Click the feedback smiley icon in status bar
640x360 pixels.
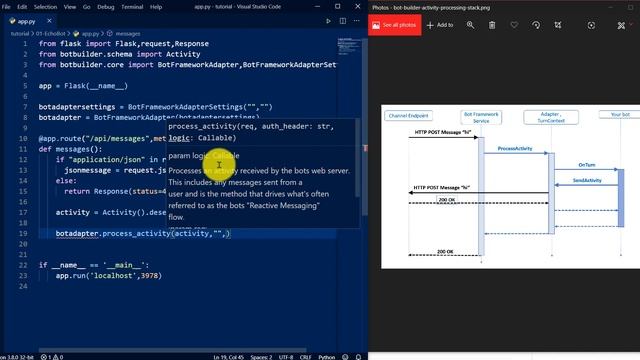coord(345,357)
